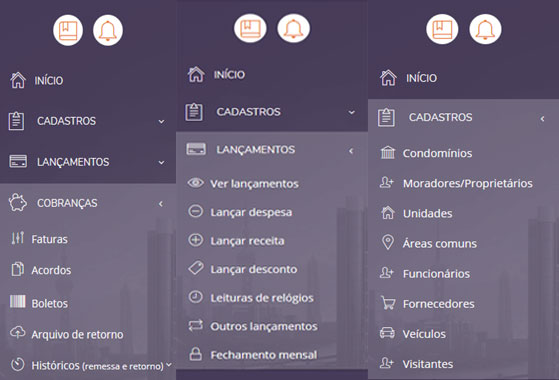The height and width of the screenshot is (380, 559).
Task: Click the padlock icon for Fechamento mensal
Action: click(x=195, y=354)
